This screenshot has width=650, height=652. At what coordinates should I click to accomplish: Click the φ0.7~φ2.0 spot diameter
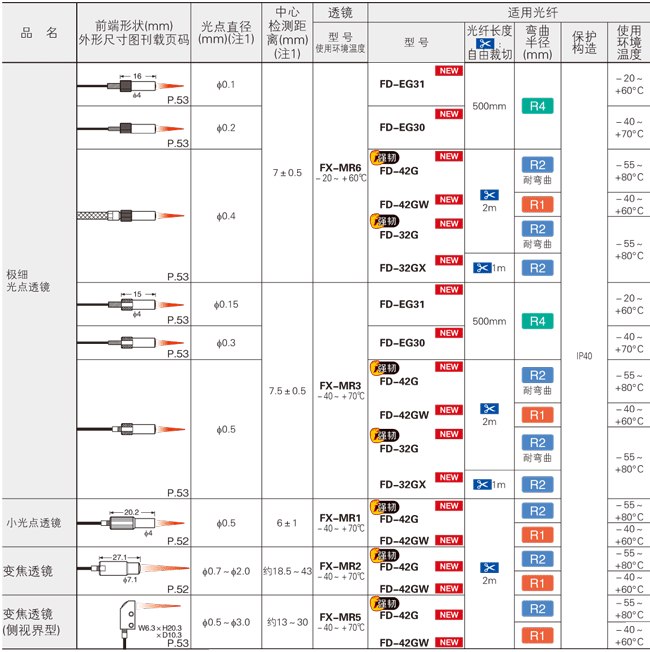pos(226,571)
